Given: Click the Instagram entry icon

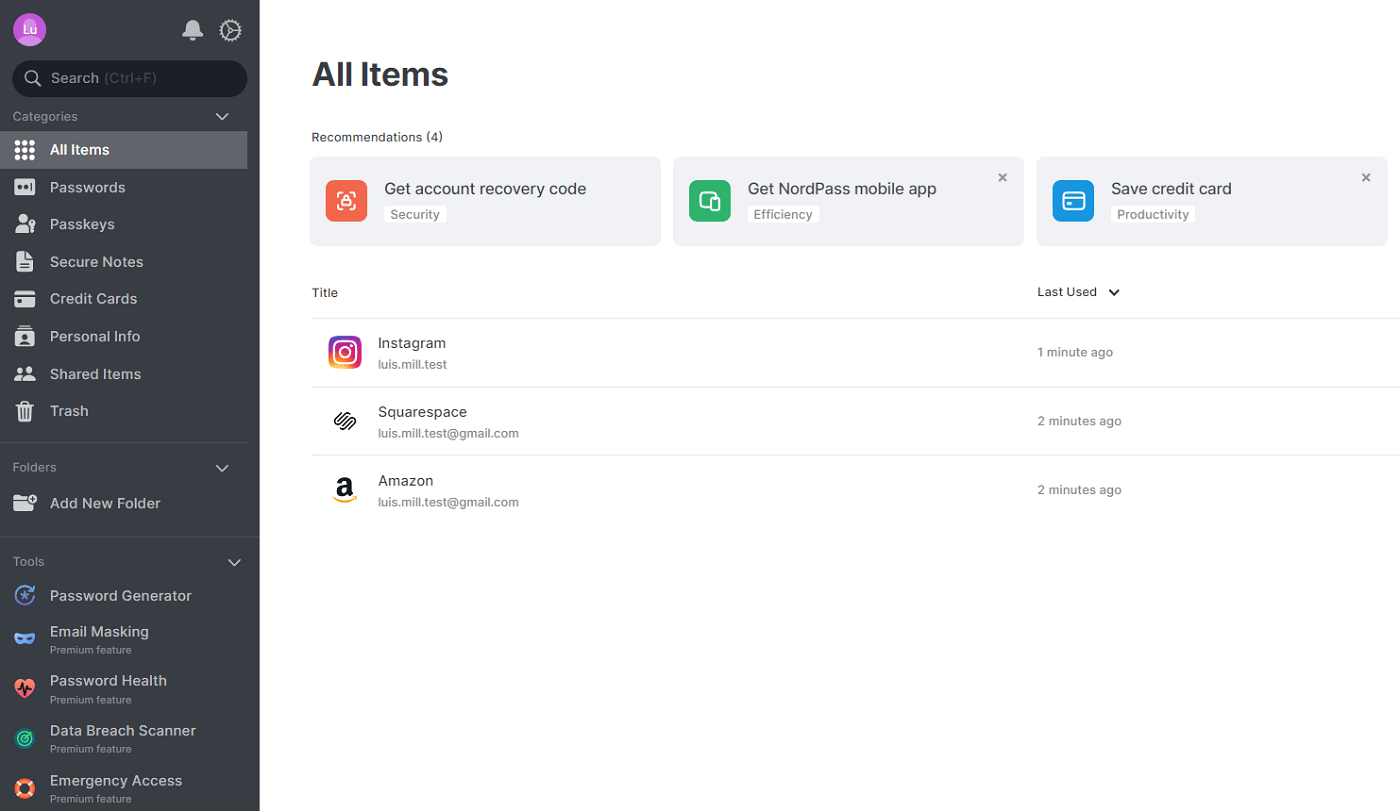Looking at the screenshot, I should 345,353.
